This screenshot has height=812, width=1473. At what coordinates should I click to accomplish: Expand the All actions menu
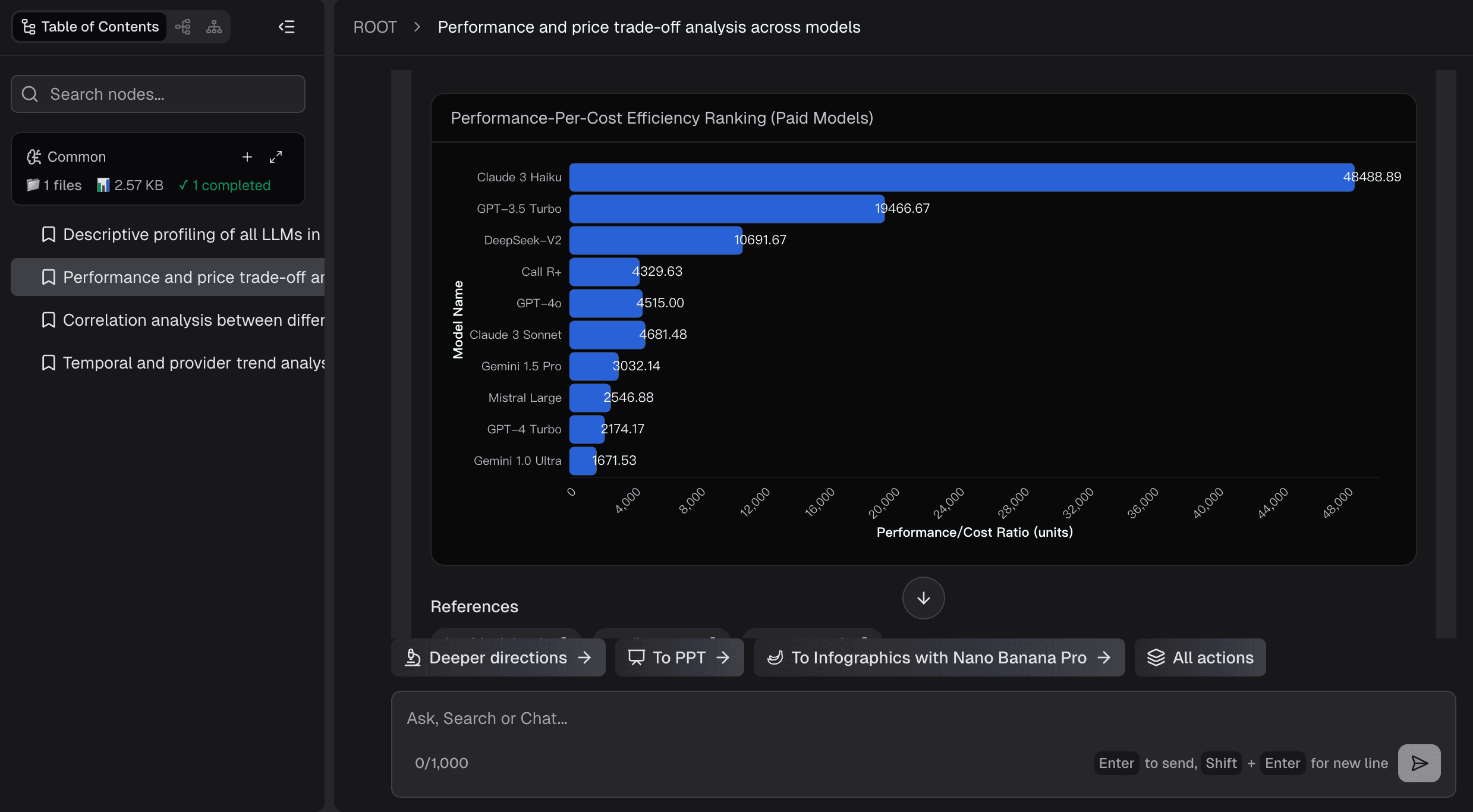pos(1200,657)
